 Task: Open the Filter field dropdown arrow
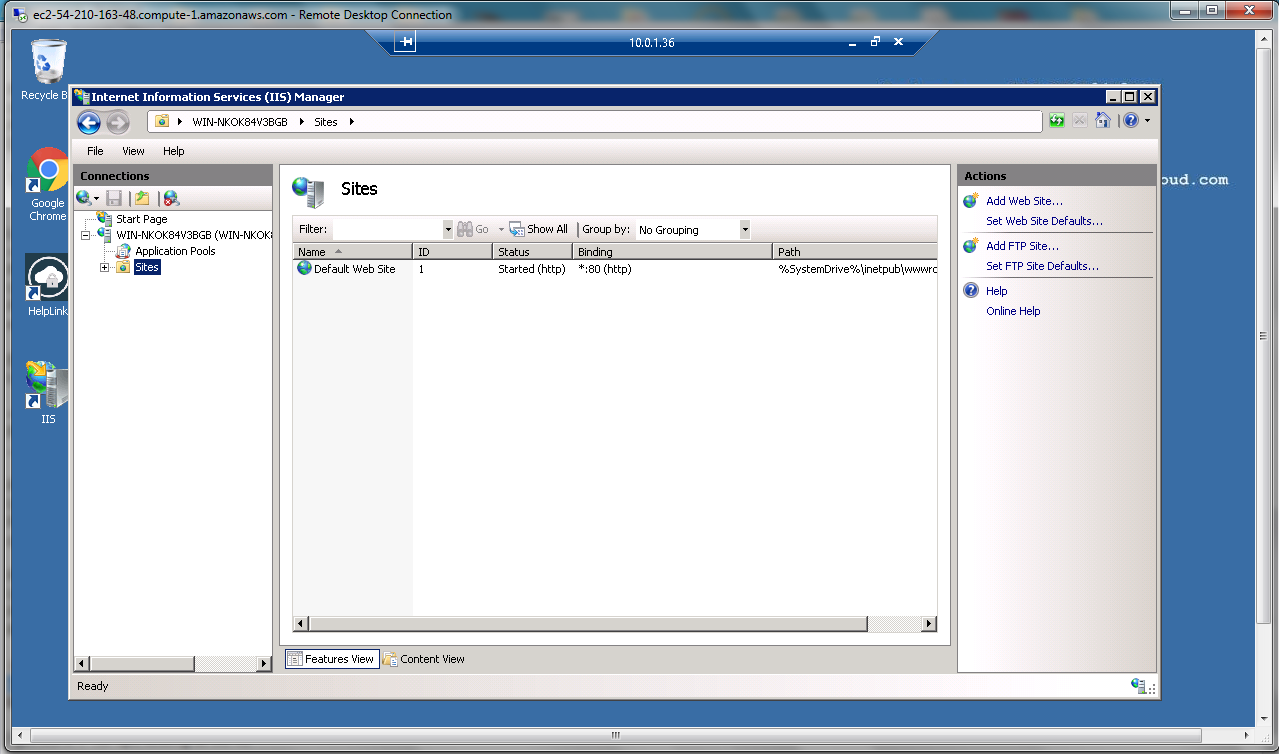click(447, 230)
